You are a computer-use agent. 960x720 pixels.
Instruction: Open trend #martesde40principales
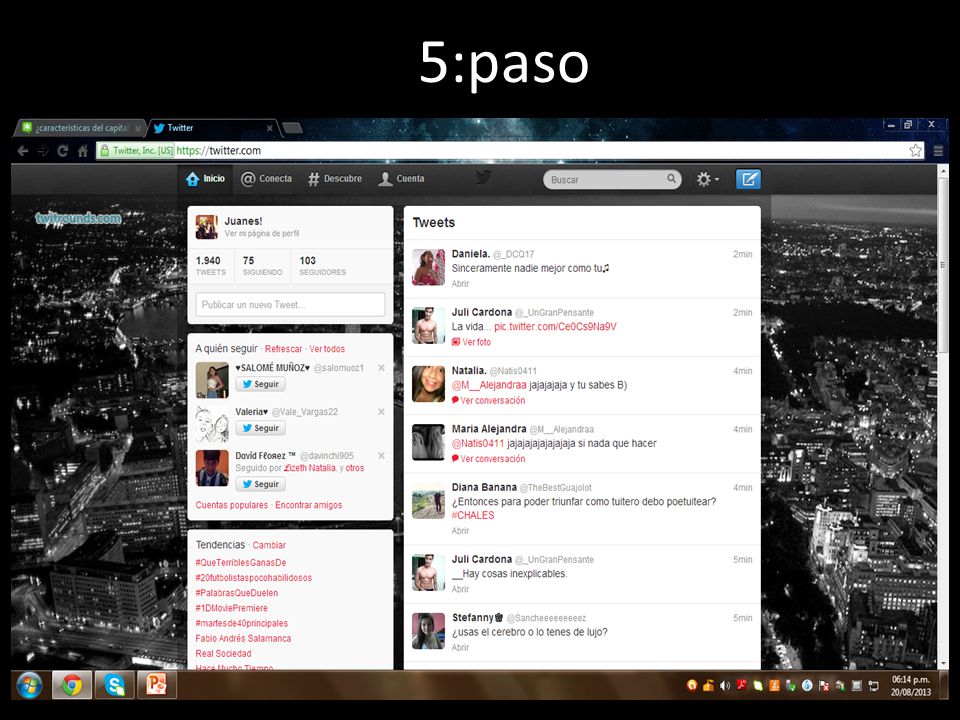pyautogui.click(x=241, y=623)
